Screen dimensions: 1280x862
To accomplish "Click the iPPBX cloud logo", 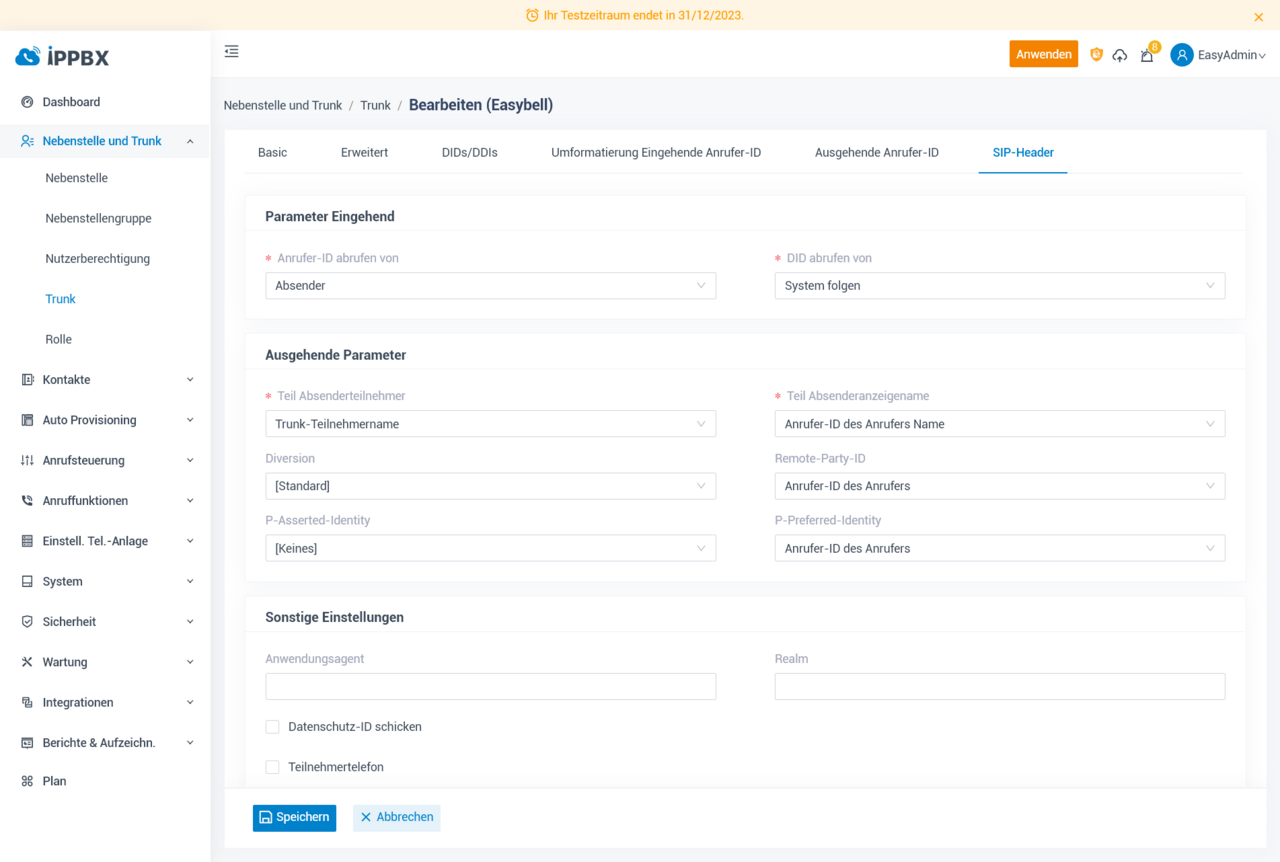I will click(28, 57).
